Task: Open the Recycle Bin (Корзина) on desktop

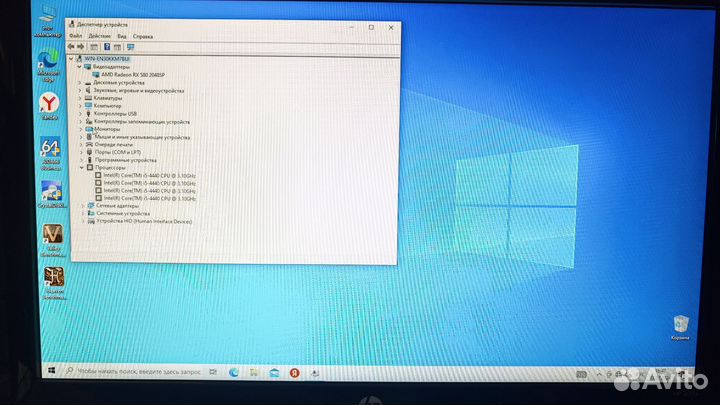Action: (680, 327)
